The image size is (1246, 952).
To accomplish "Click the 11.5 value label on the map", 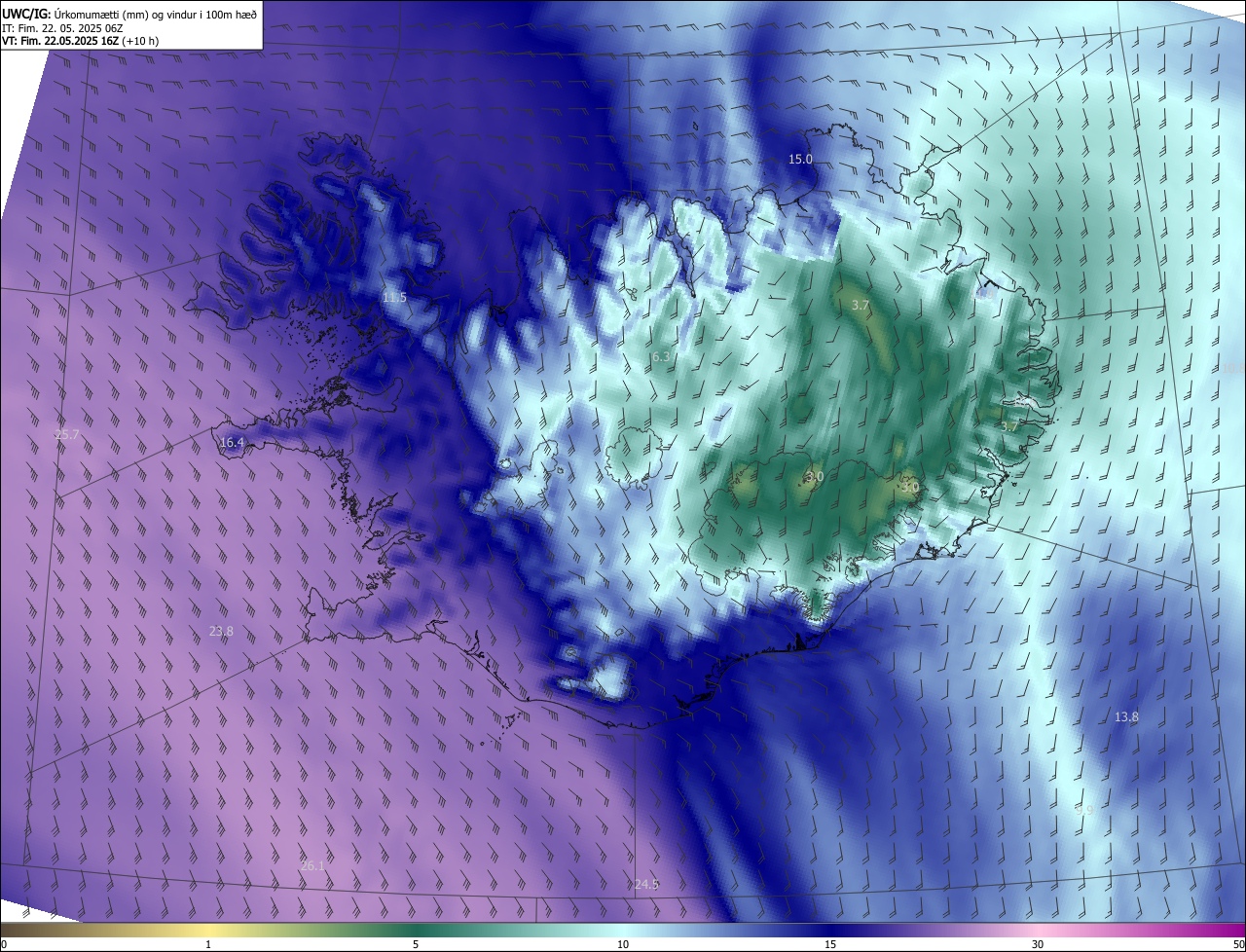I will [394, 297].
